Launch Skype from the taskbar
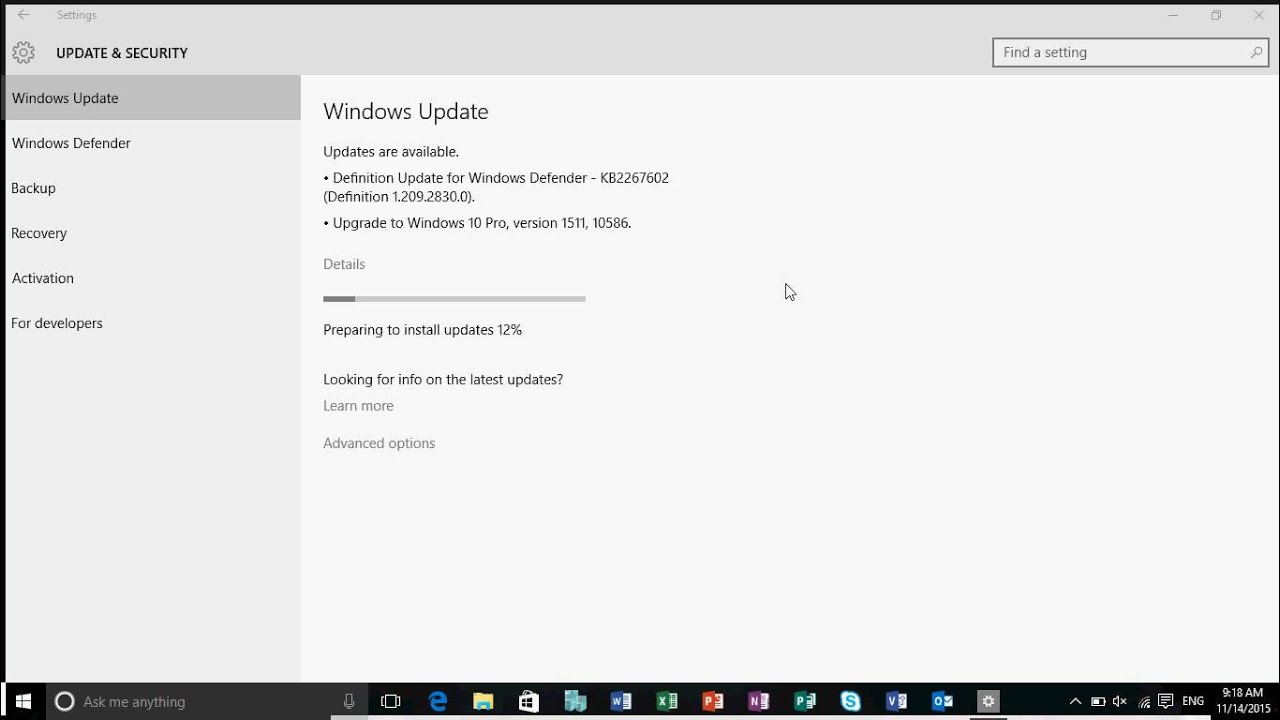This screenshot has width=1280, height=720. tap(851, 702)
